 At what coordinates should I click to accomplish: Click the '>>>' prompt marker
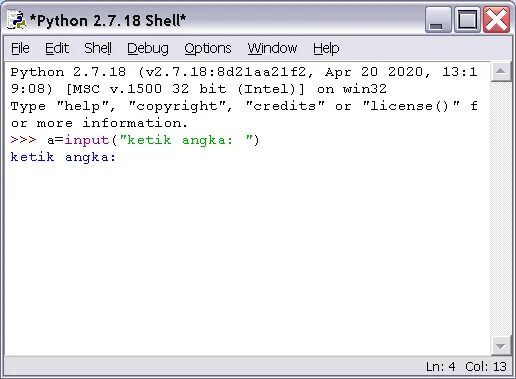click(23, 140)
